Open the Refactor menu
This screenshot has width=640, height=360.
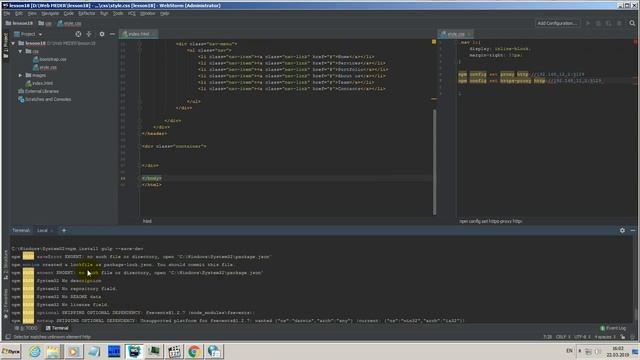click(x=87, y=13)
